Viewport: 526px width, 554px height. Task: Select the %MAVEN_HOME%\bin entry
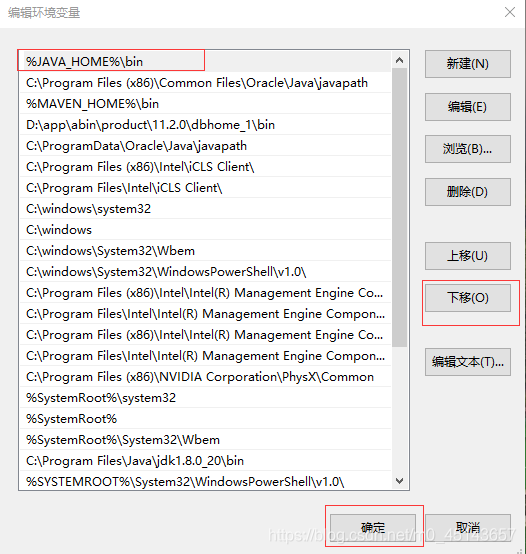[206, 104]
